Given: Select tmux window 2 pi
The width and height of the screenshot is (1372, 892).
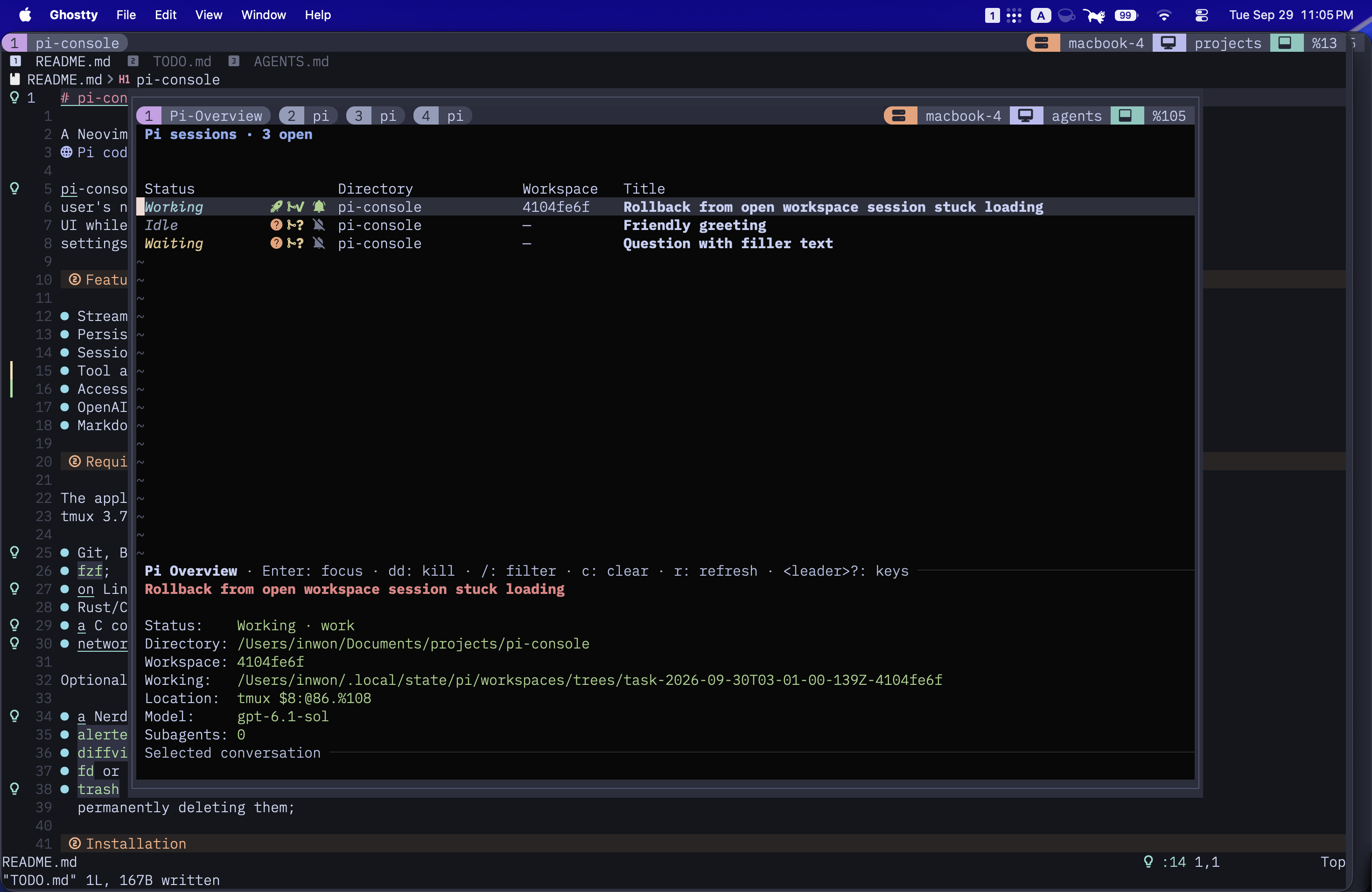Looking at the screenshot, I should 308,116.
